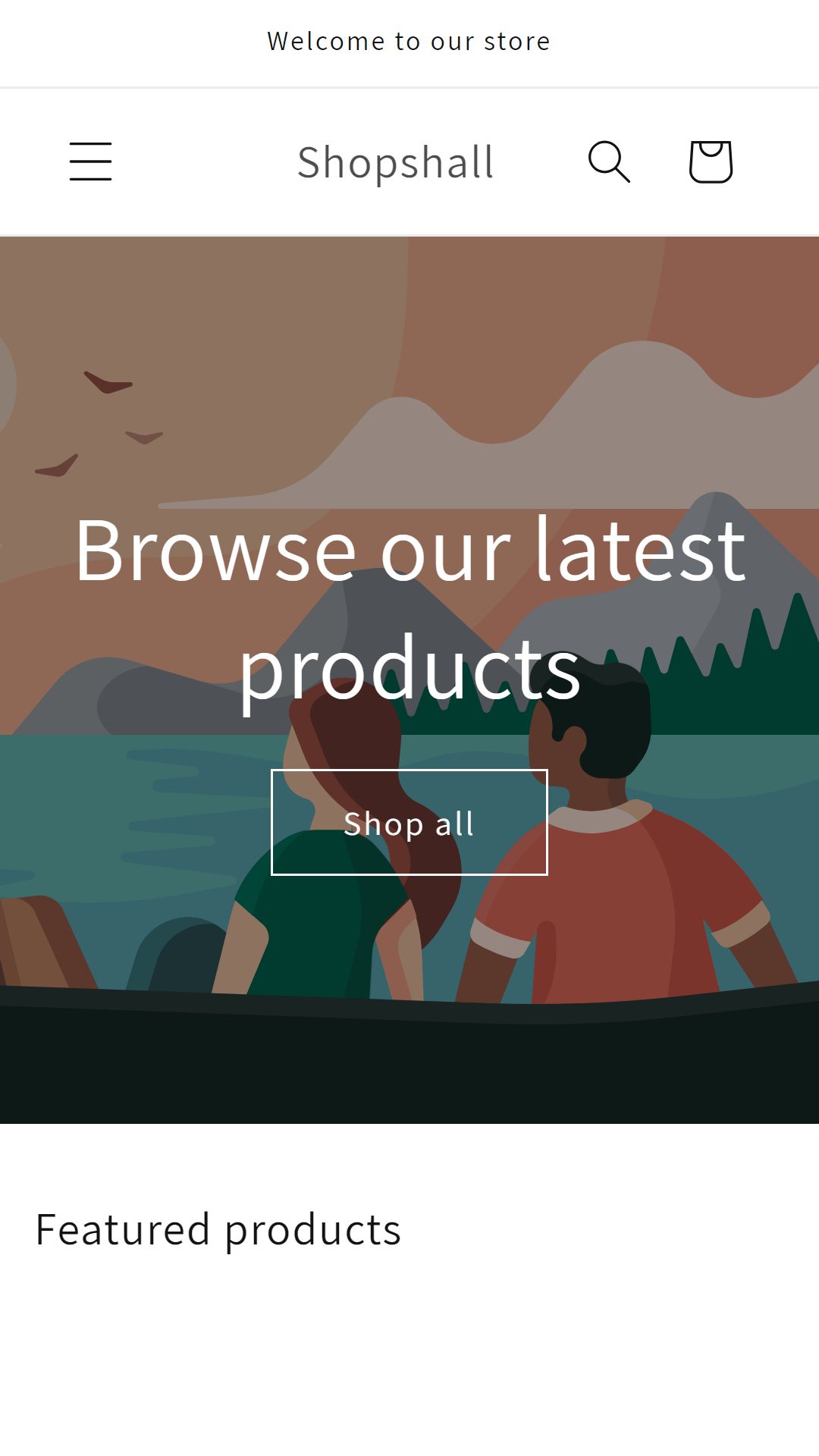This screenshot has width=819, height=1456.
Task: Click the Browse our latest products heading
Action: (409, 609)
